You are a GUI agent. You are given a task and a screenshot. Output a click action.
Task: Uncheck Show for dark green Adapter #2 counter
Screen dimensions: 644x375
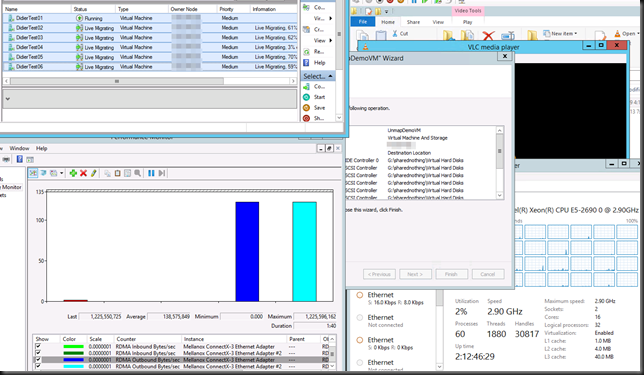click(x=38, y=353)
